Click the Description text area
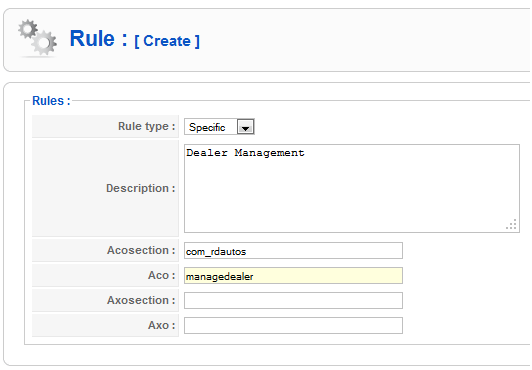 [352, 189]
